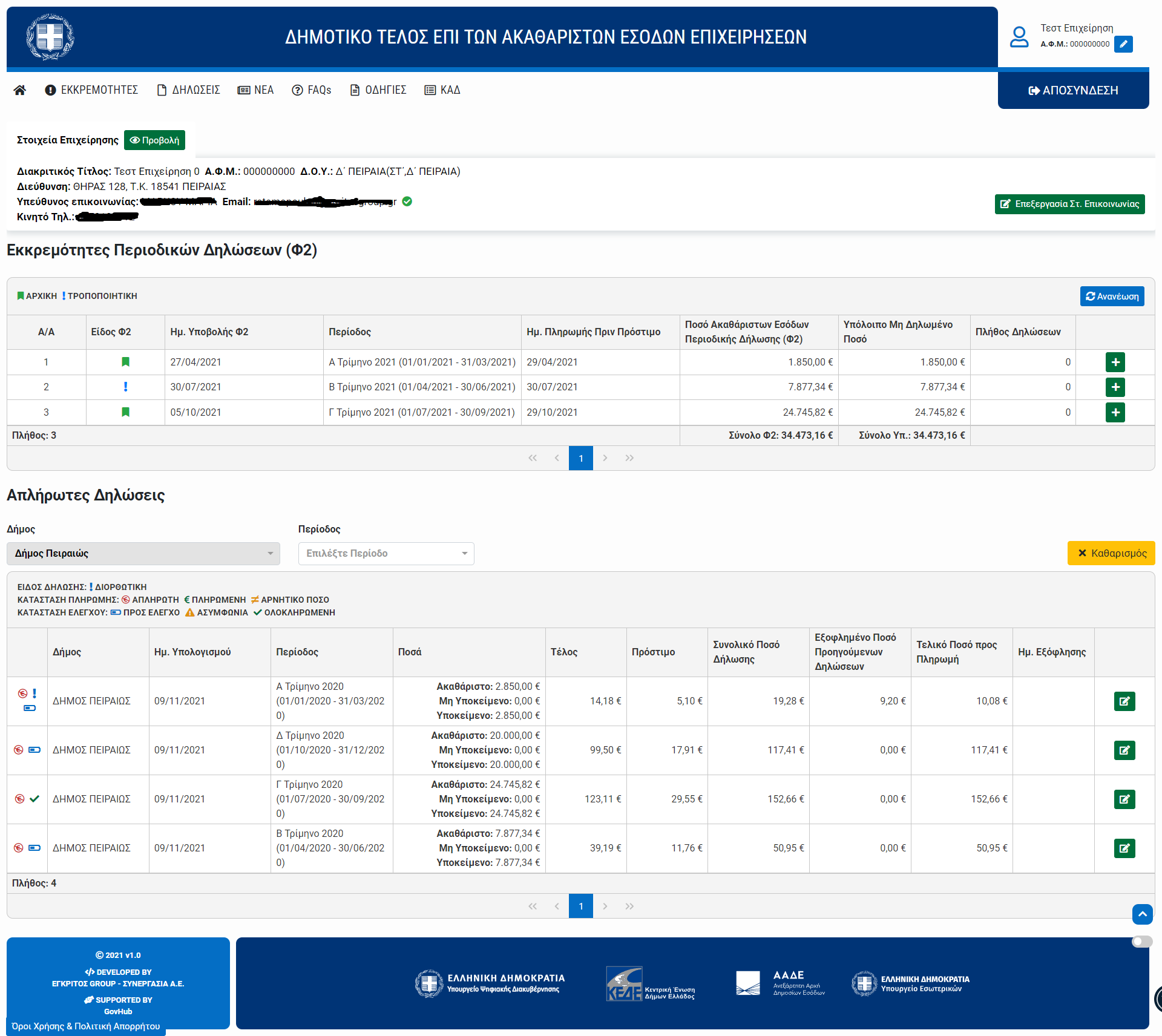1162x1036 pixels.
Task: Open the ΟΔΗΓΙΕΣ menu item
Action: click(378, 90)
